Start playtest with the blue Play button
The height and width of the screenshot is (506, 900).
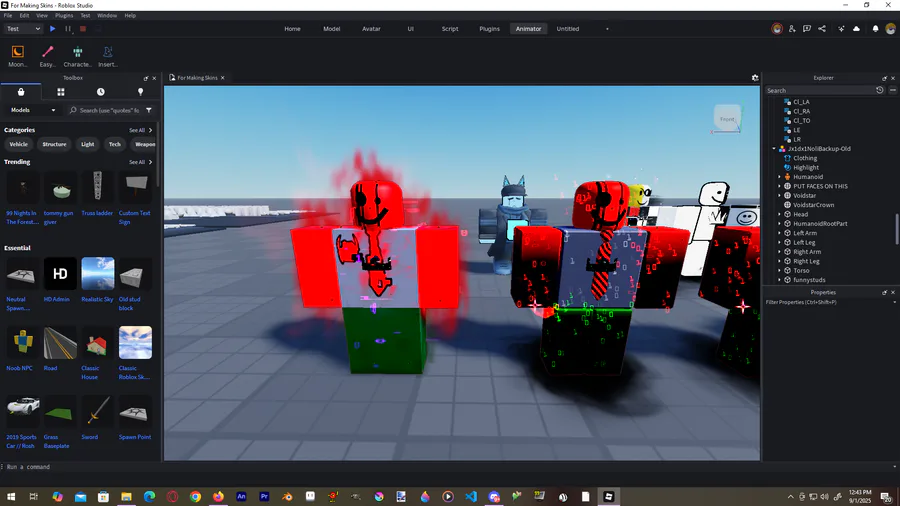(52, 29)
